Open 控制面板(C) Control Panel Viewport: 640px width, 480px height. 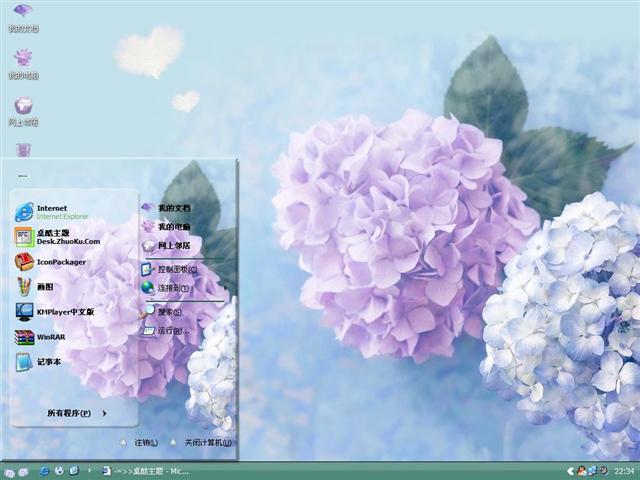point(169,269)
